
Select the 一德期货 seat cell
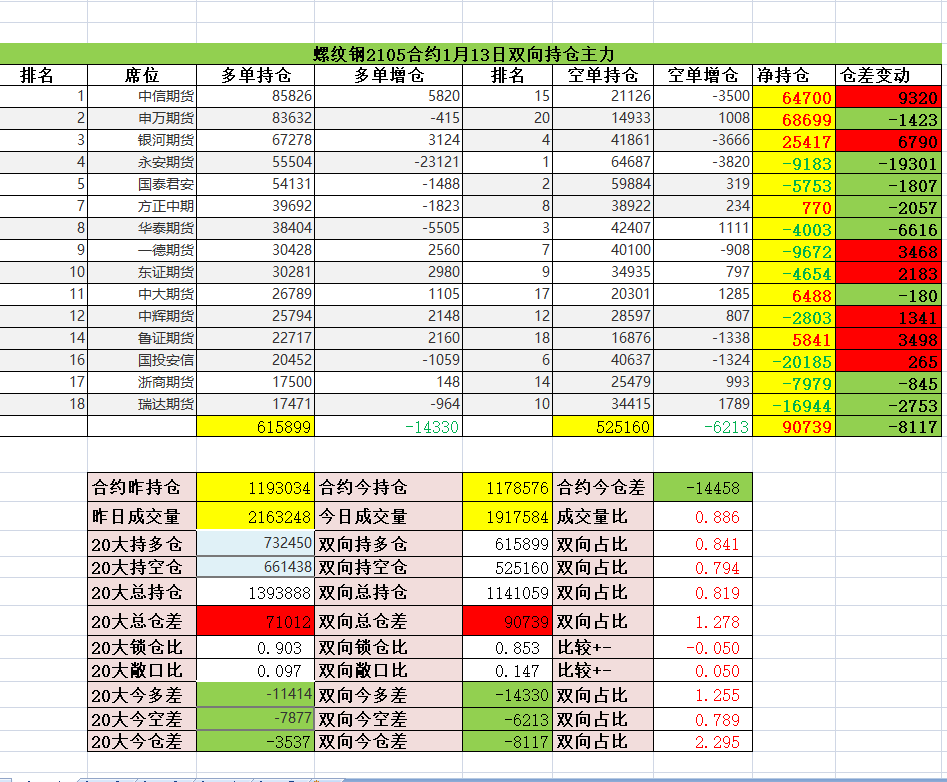(x=142, y=250)
